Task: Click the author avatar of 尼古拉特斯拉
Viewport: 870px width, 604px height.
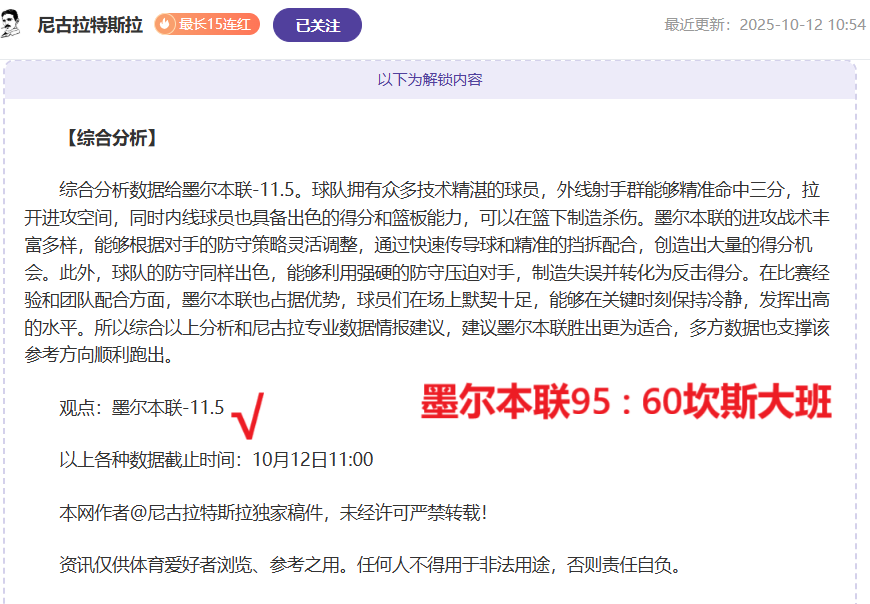Action: click(13, 25)
